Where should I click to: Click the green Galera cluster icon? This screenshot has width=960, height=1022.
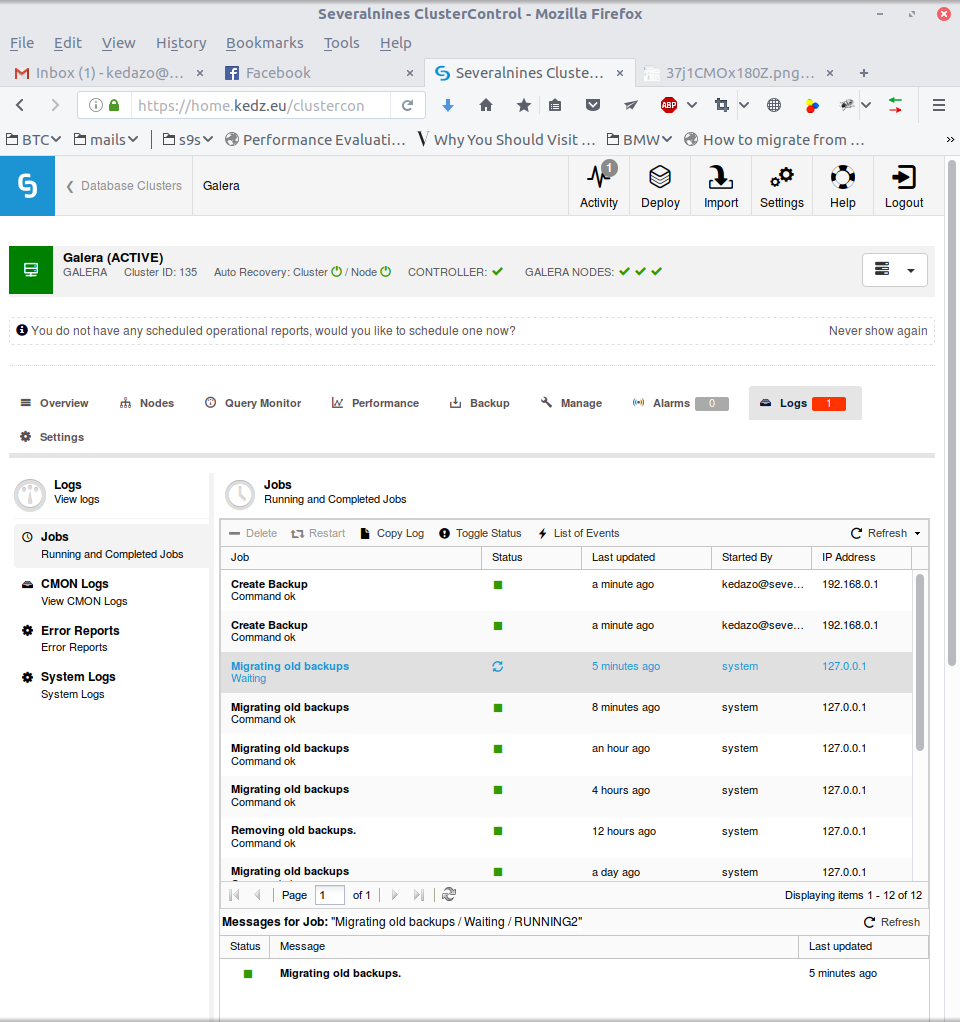point(31,270)
